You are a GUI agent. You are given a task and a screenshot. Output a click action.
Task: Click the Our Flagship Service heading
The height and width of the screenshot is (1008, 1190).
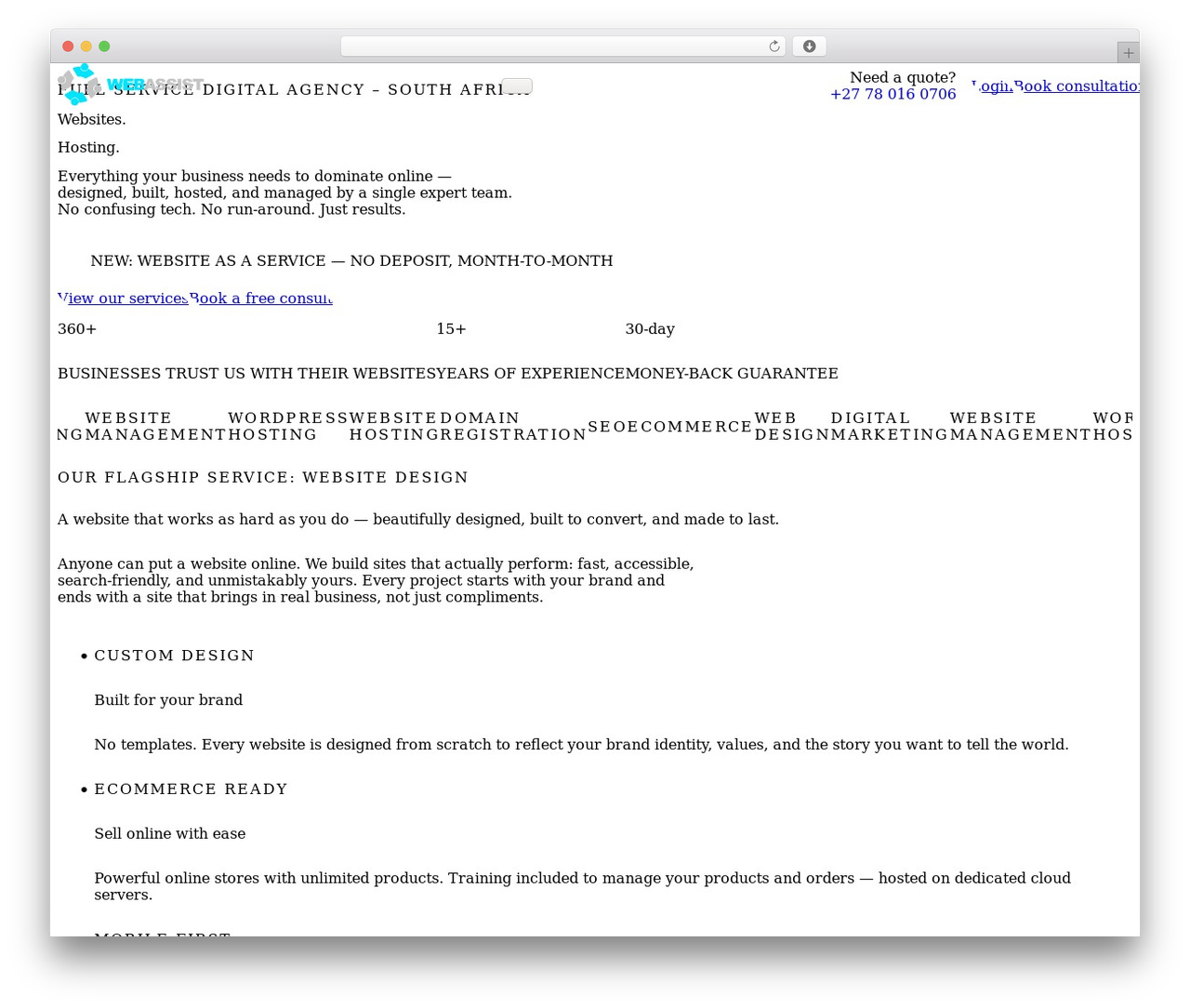[263, 478]
